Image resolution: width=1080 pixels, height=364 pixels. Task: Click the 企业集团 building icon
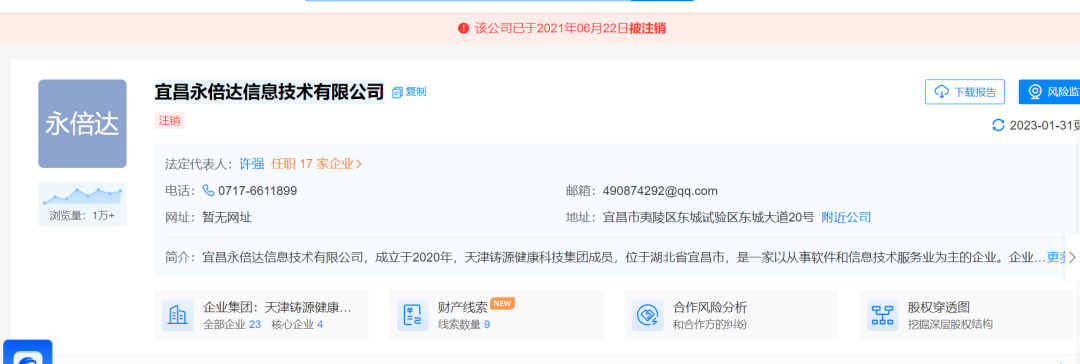pos(178,316)
